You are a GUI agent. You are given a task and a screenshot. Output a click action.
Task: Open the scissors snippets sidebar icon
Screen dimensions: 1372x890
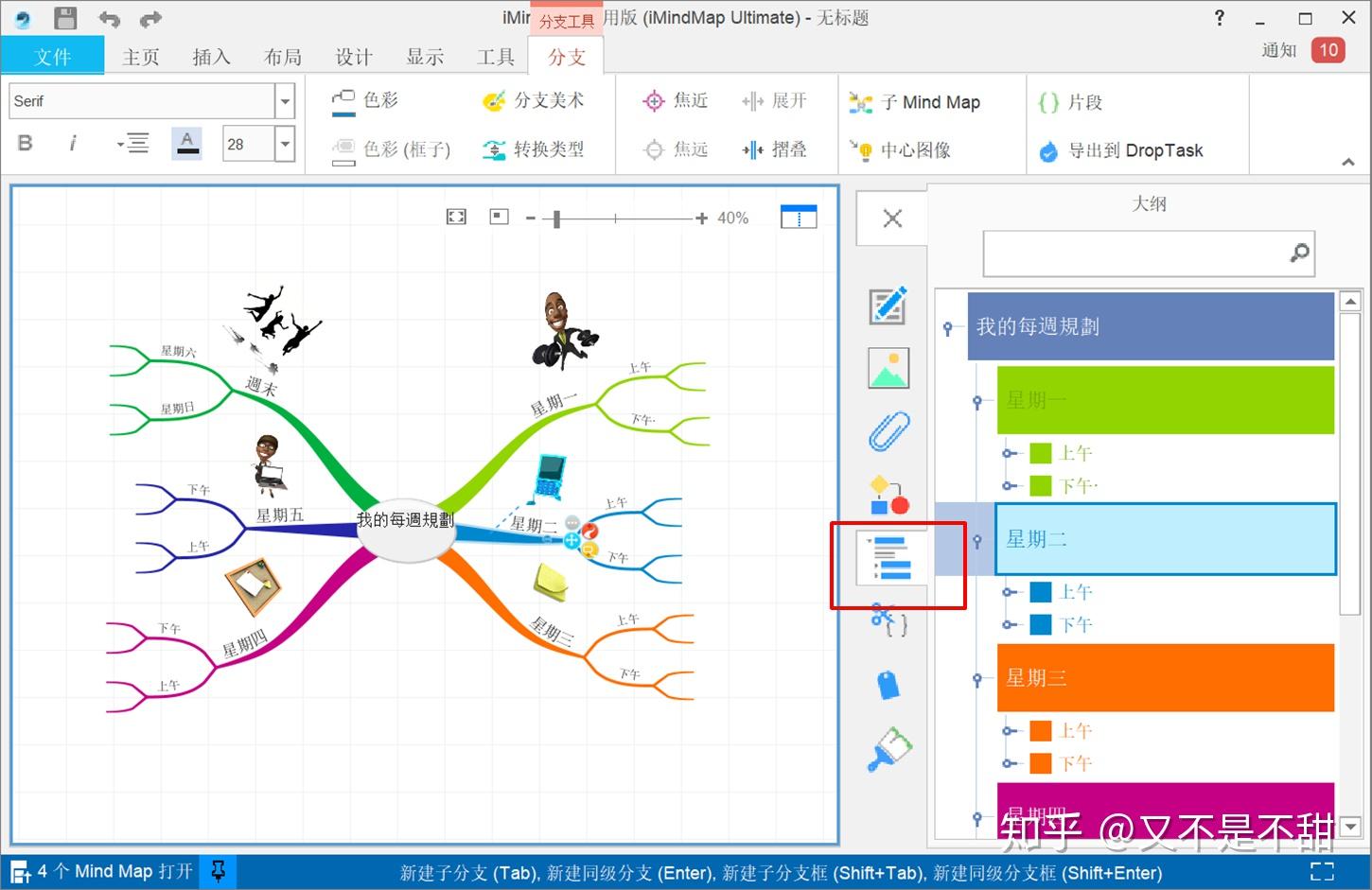click(x=888, y=620)
